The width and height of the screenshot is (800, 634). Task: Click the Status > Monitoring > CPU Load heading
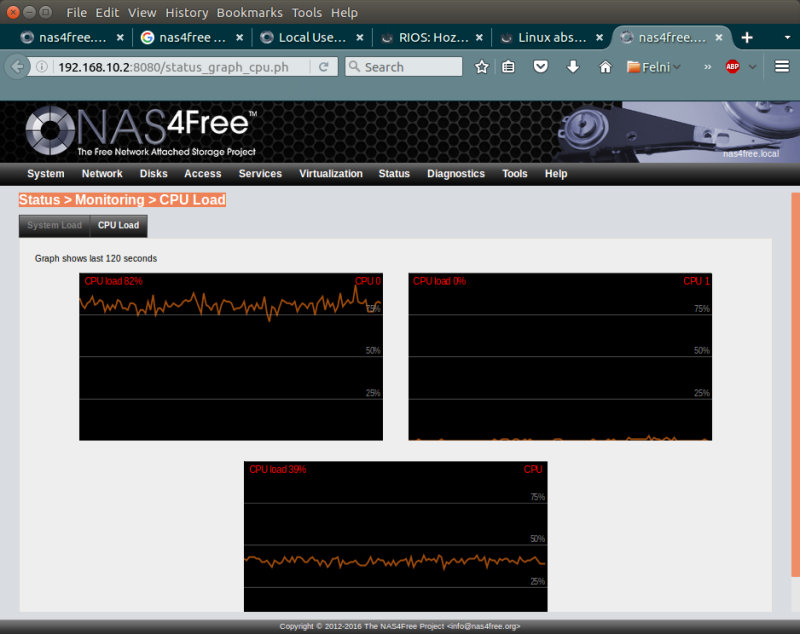coord(122,199)
